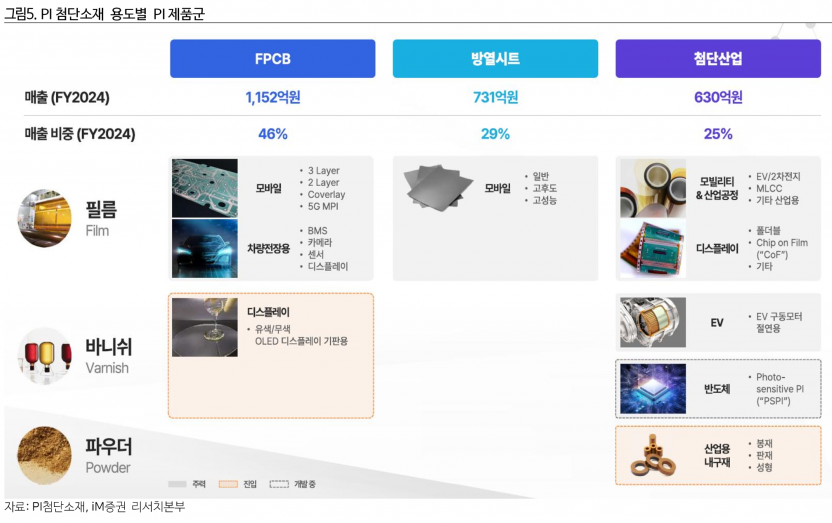The height and width of the screenshot is (523, 832).
Task: Click the 29% sales share value
Action: 496,134
